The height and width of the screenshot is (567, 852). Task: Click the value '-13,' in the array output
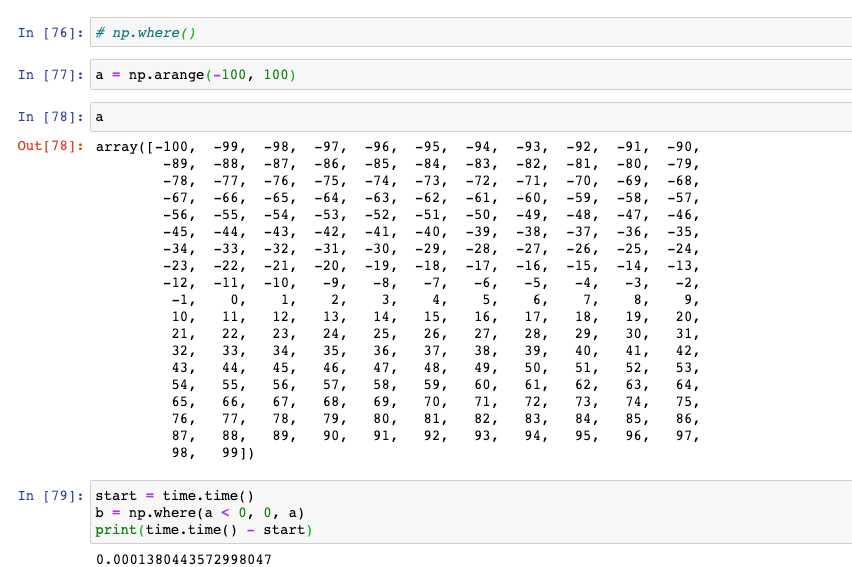pos(684,266)
